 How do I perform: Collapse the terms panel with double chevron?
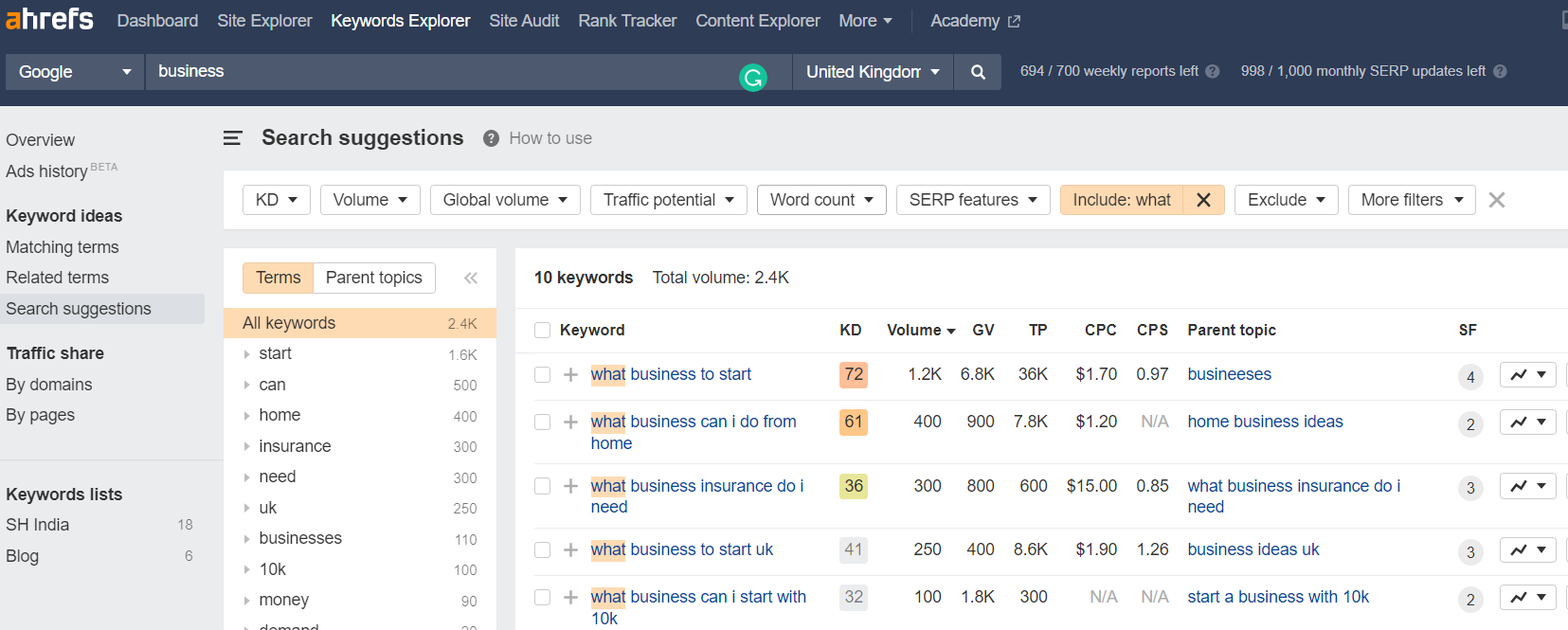tap(471, 278)
